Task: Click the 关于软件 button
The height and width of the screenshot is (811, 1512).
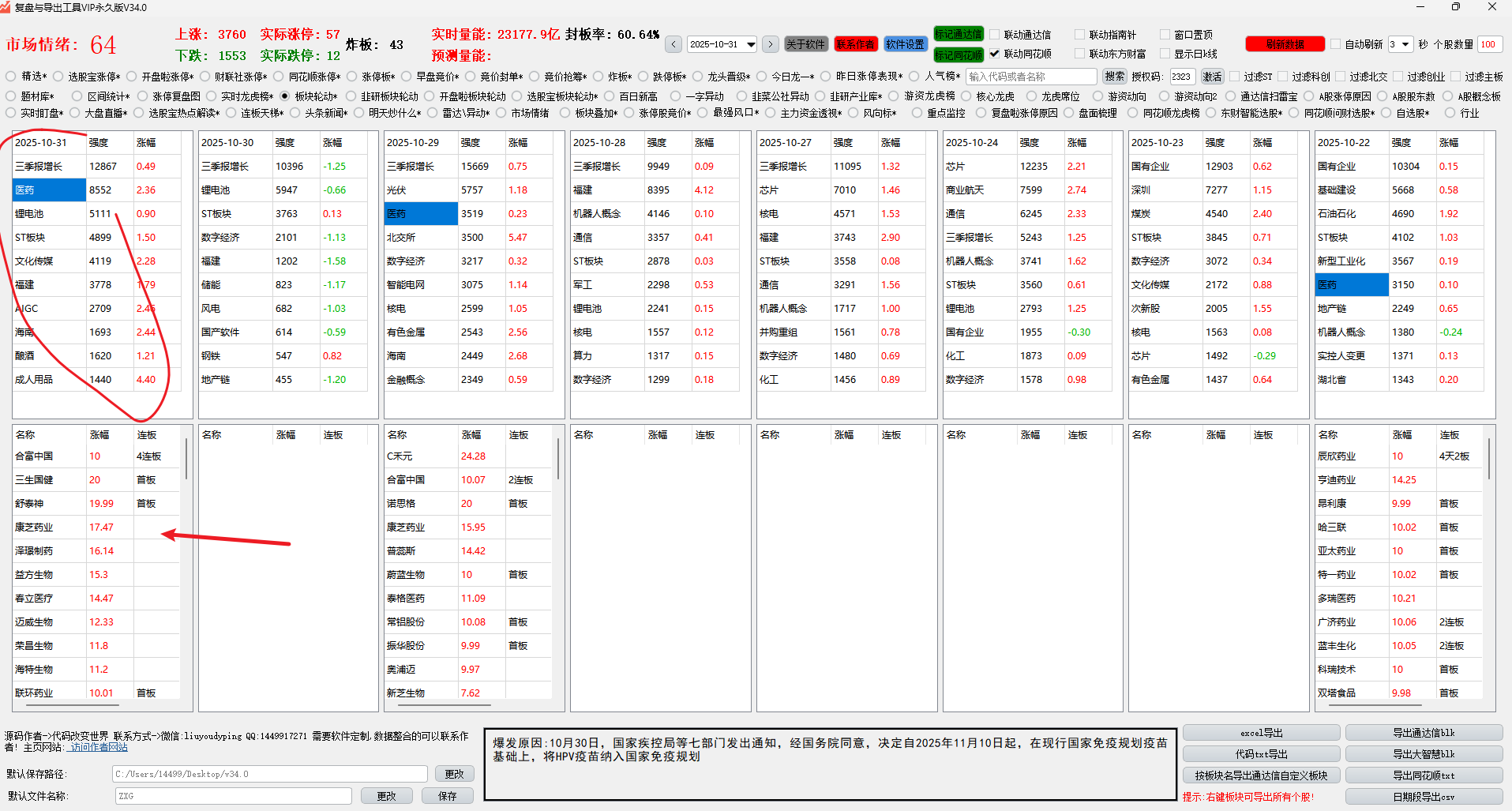Action: 805,44
